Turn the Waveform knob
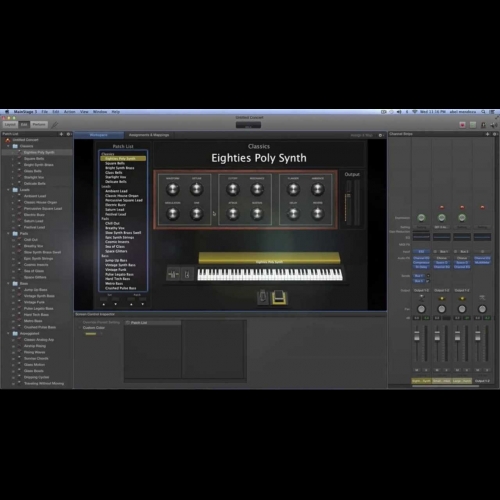Screen dimensions: 500x500 click(x=172, y=189)
